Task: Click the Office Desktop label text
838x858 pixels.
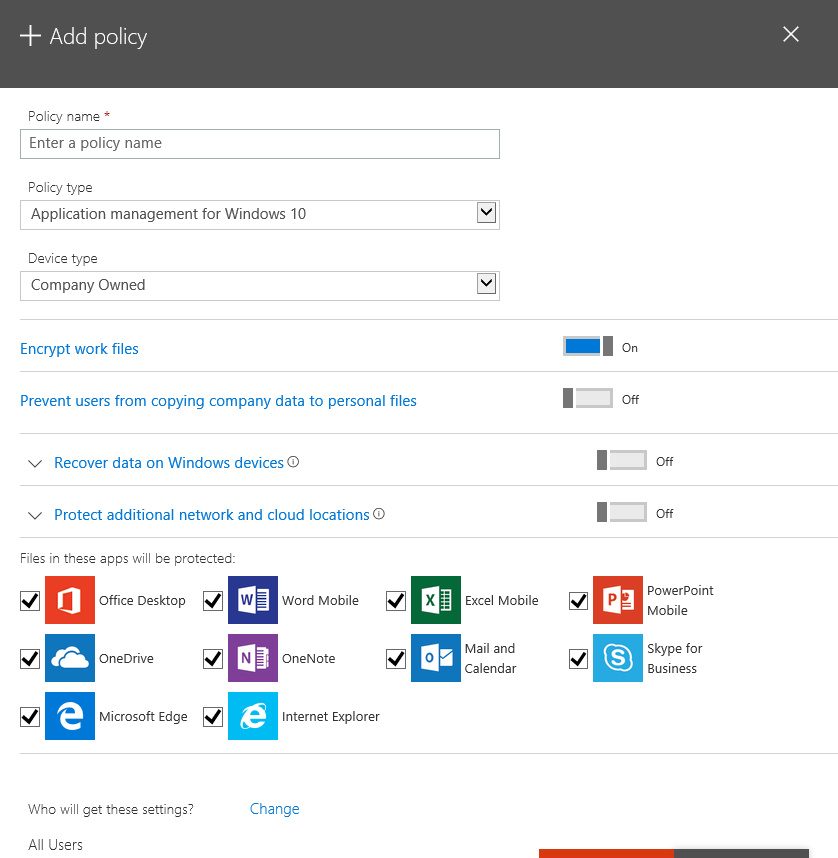Action: click(x=142, y=601)
